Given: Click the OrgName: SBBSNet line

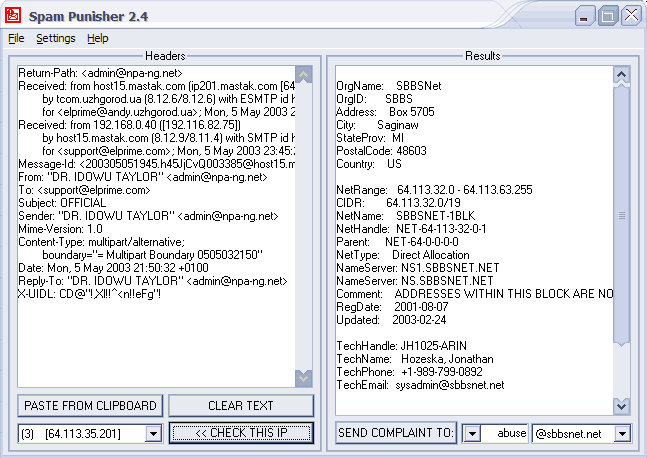Looking at the screenshot, I should click(389, 86).
